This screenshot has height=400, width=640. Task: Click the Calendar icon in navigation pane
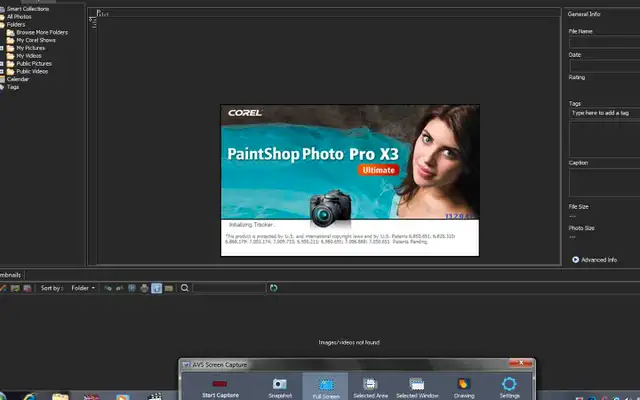(2, 79)
